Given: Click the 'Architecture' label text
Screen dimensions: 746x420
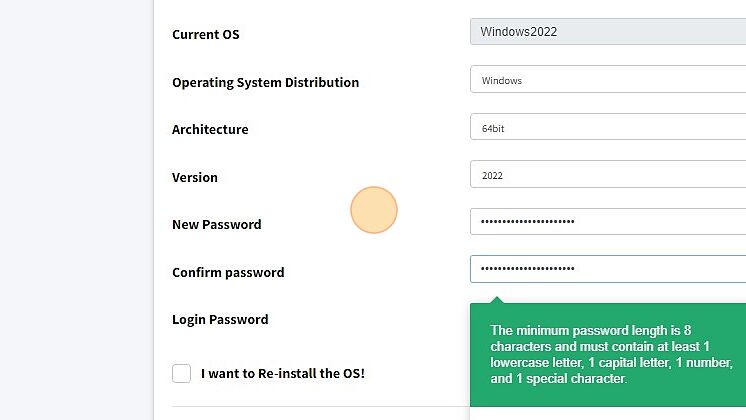Looking at the screenshot, I should tap(210, 129).
